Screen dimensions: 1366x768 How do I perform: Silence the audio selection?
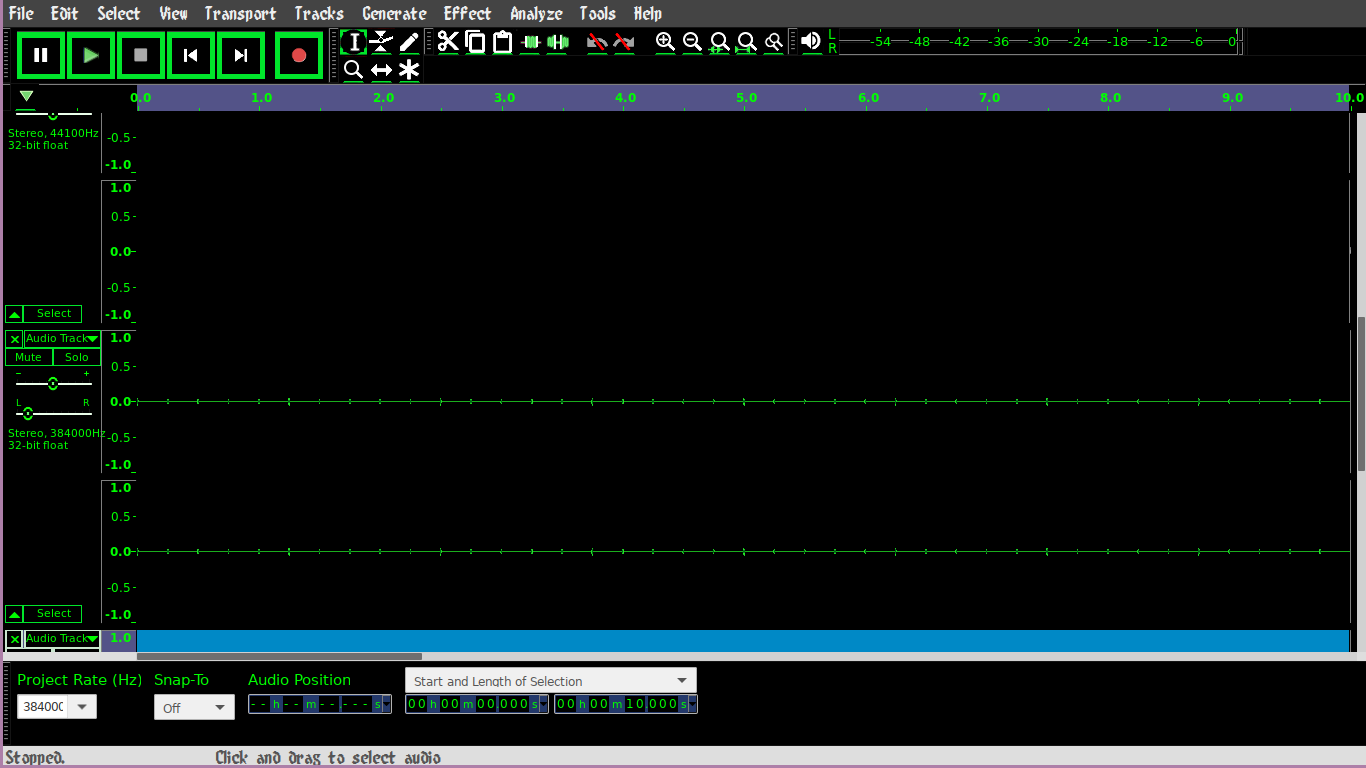click(x=557, y=42)
